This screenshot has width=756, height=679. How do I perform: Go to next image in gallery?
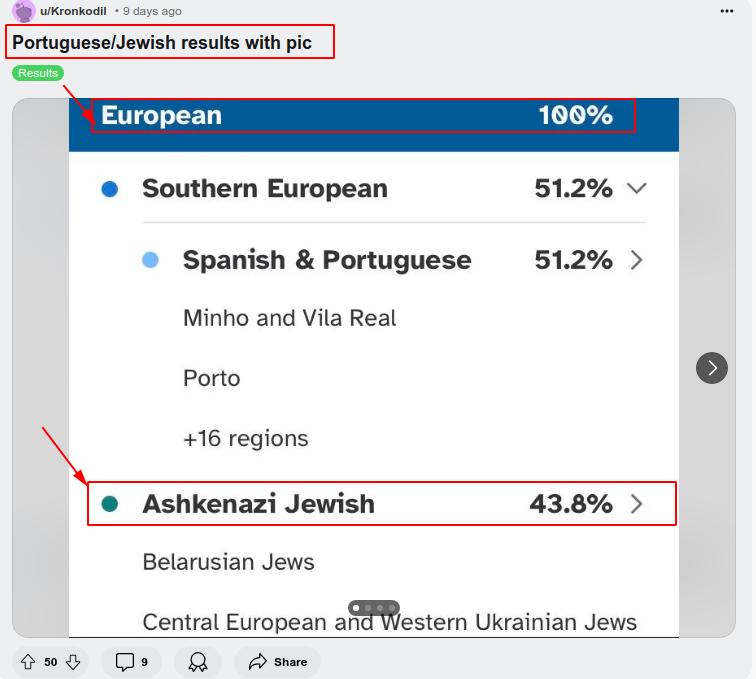point(712,368)
